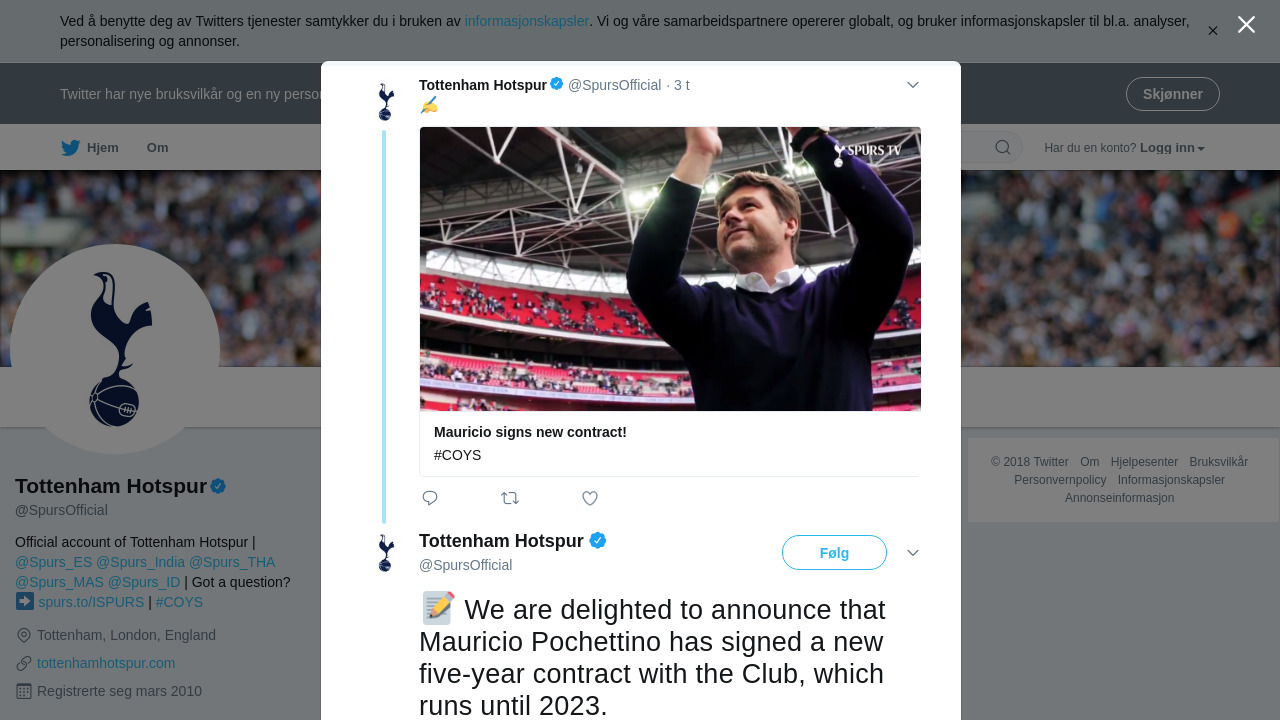
Task: Open the informasjonskapsler link in banner
Action: 526,21
